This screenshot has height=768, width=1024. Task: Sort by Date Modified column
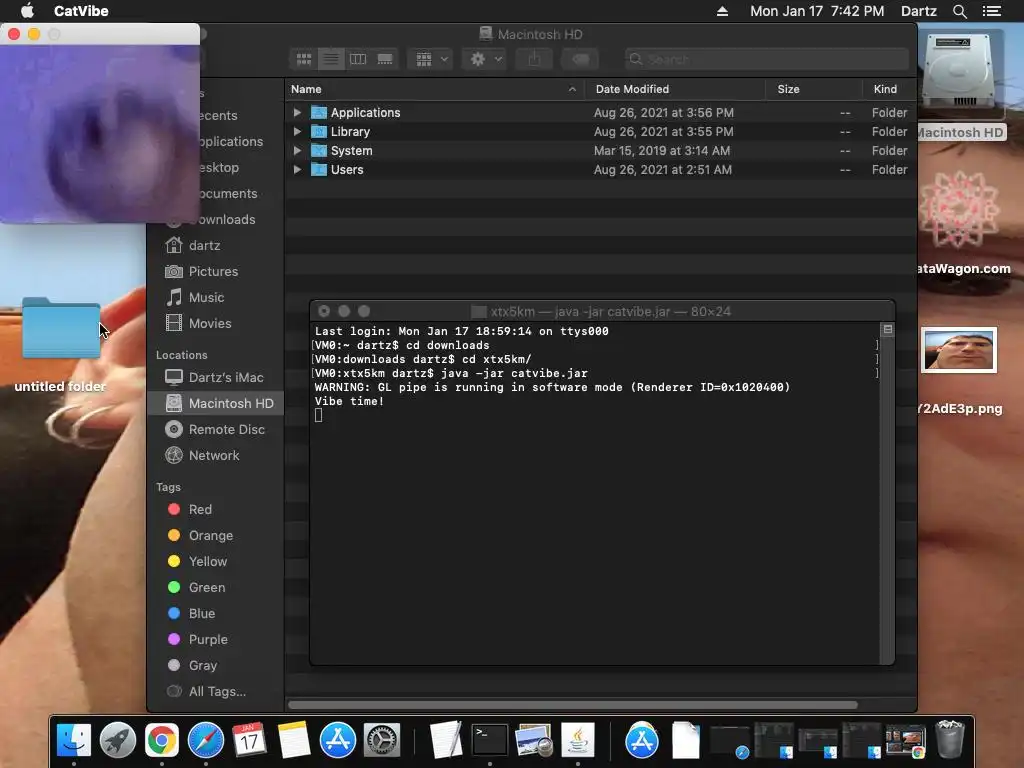(675, 89)
